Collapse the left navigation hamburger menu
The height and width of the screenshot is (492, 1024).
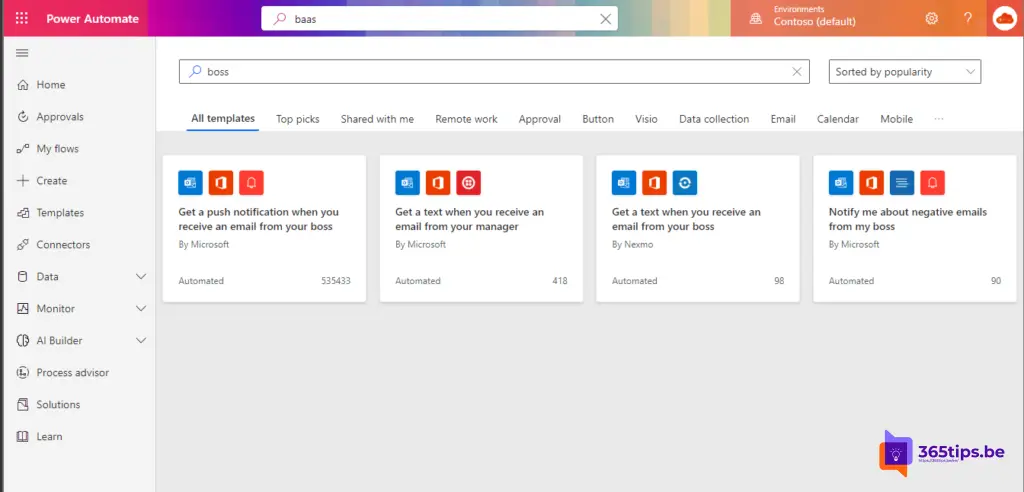pos(22,53)
